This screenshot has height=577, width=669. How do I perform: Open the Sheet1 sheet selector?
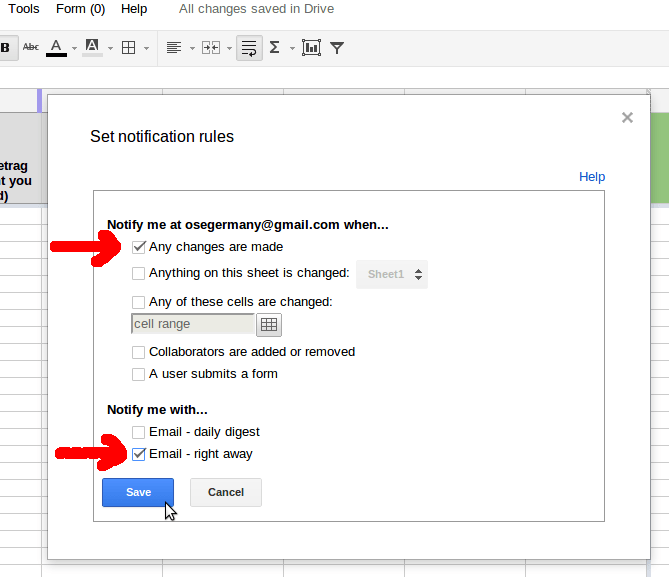click(392, 274)
